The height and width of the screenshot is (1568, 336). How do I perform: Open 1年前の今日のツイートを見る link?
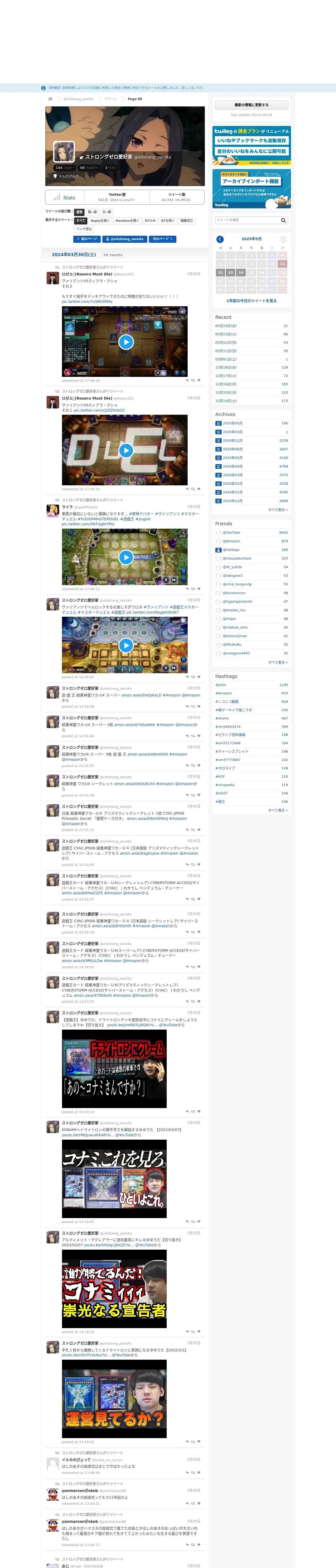[x=251, y=301]
